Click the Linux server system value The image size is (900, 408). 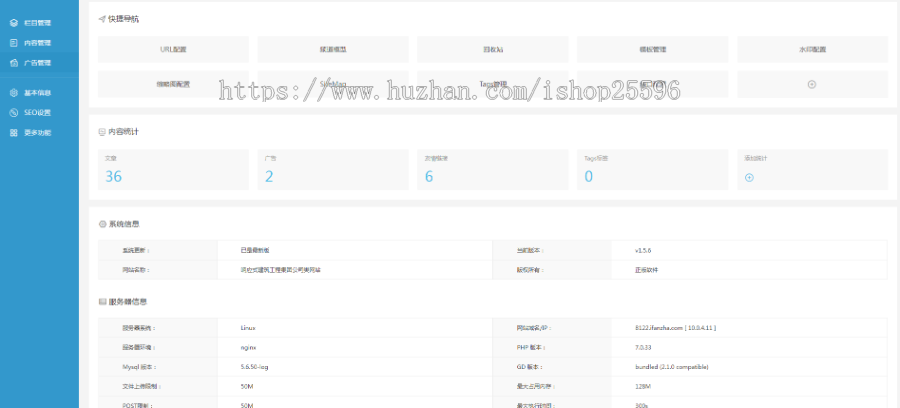coord(248,328)
